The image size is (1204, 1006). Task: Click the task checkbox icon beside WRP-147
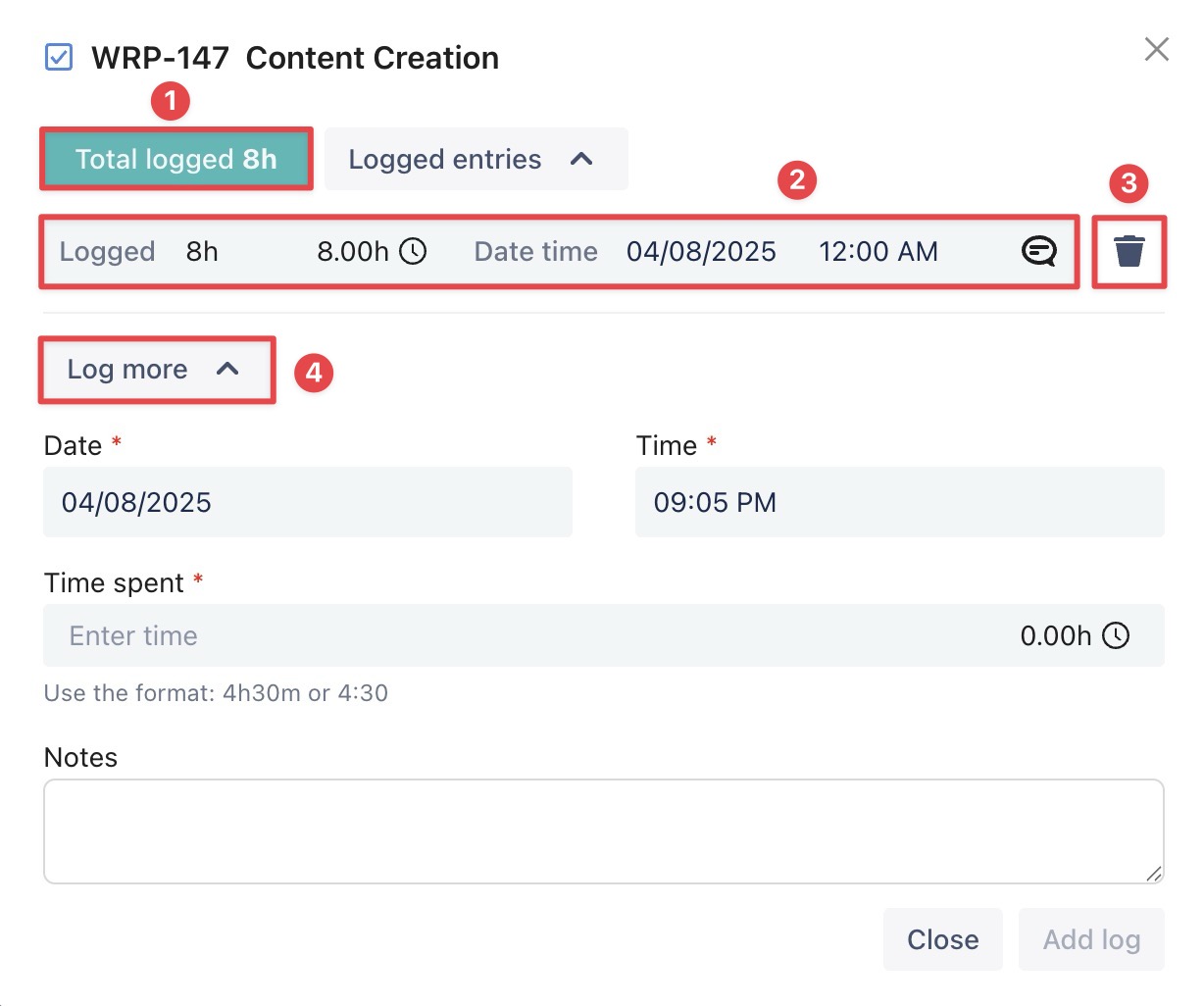[59, 57]
